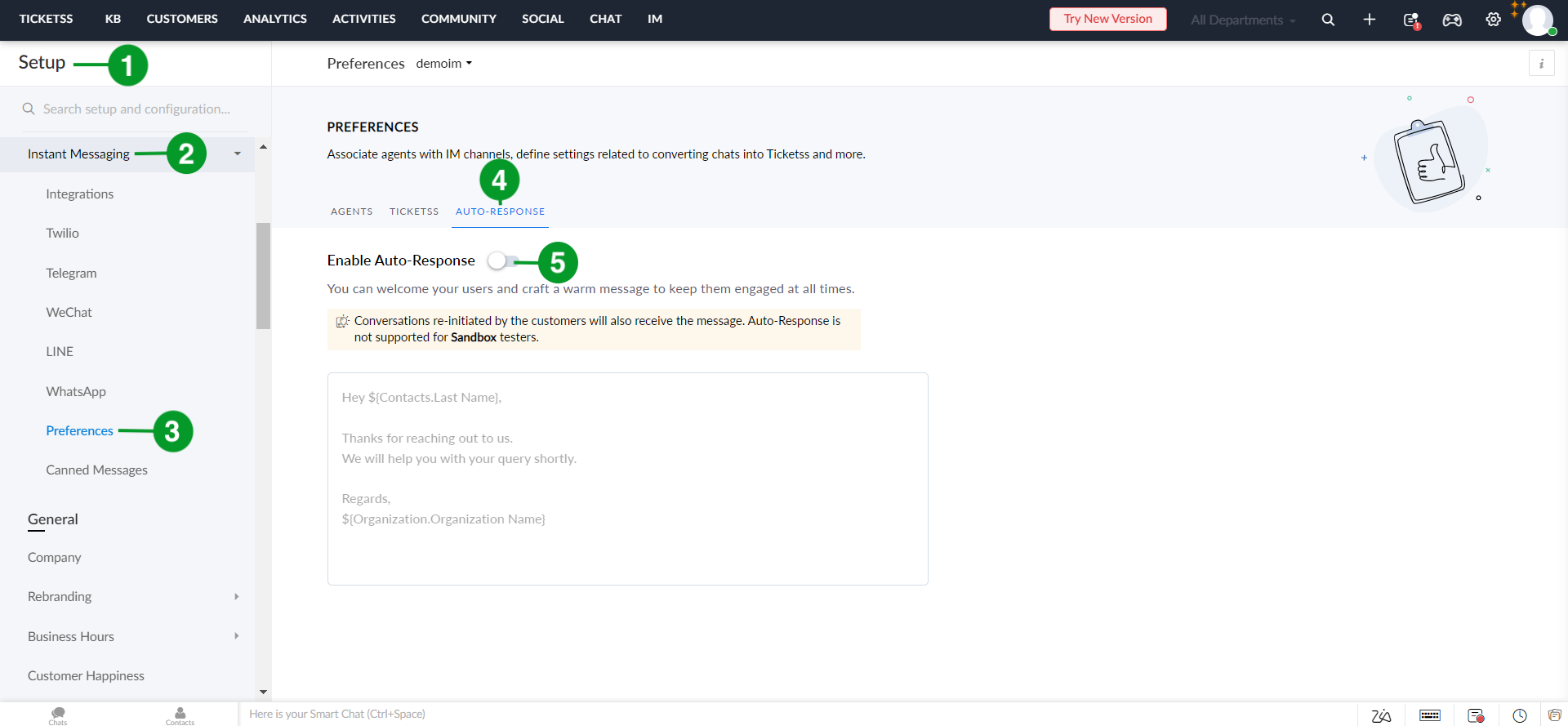This screenshot has height=726, width=1568.
Task: Open Customer Happiness settings
Action: click(86, 675)
